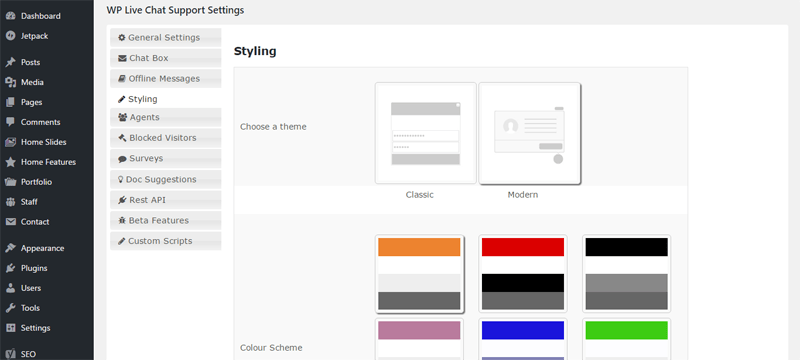Viewport: 800px width, 360px height.
Task: Switch to the Rest API tab
Action: click(x=166, y=200)
